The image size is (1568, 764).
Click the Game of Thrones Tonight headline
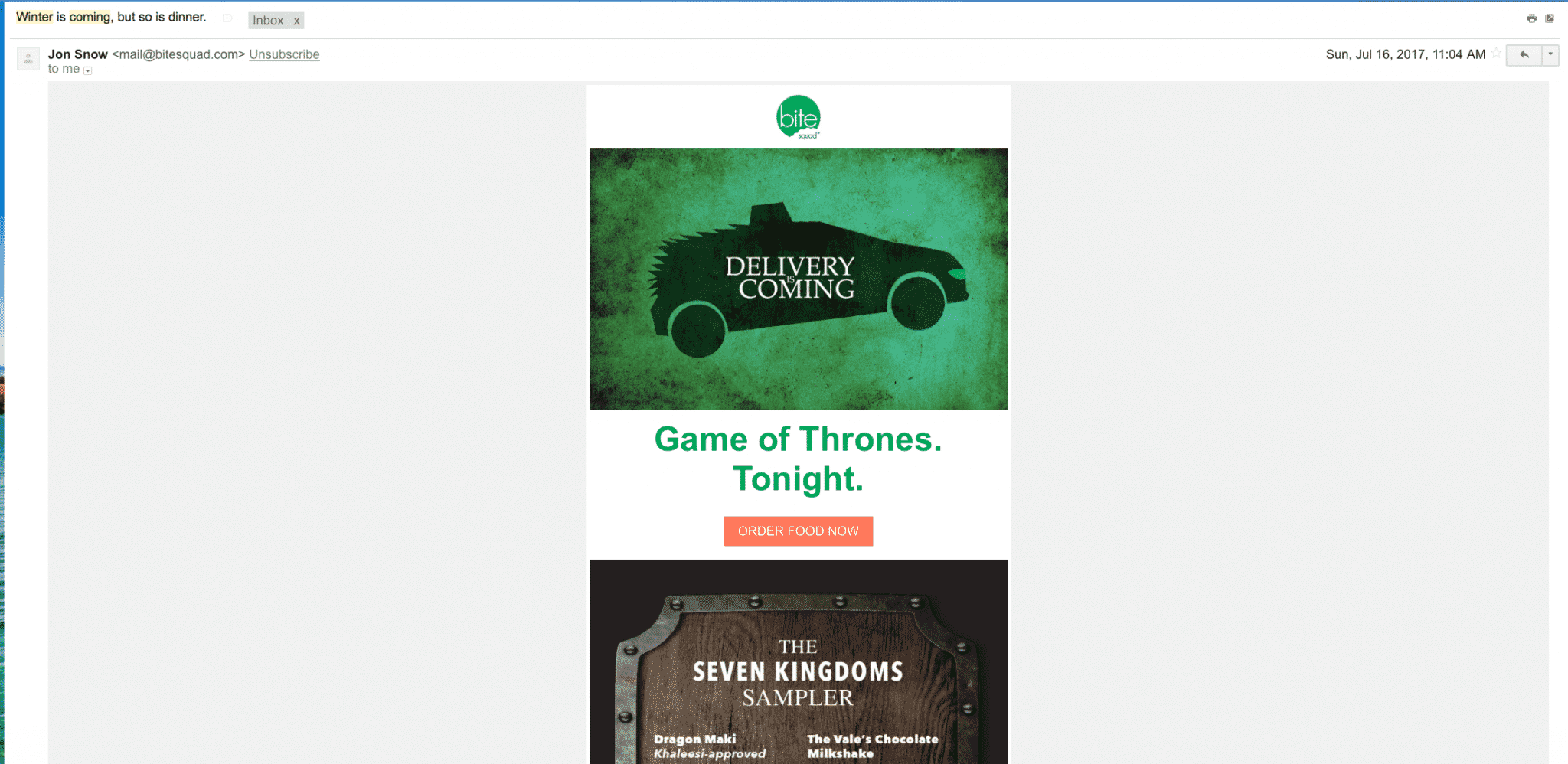point(799,459)
